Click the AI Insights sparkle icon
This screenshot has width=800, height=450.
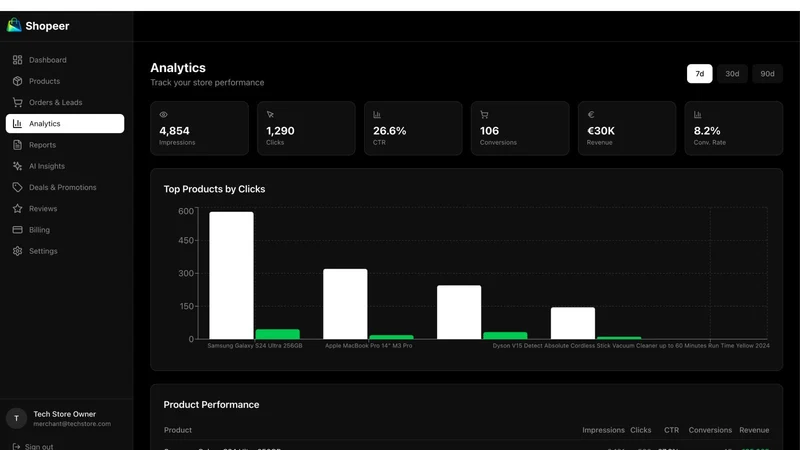point(17,166)
